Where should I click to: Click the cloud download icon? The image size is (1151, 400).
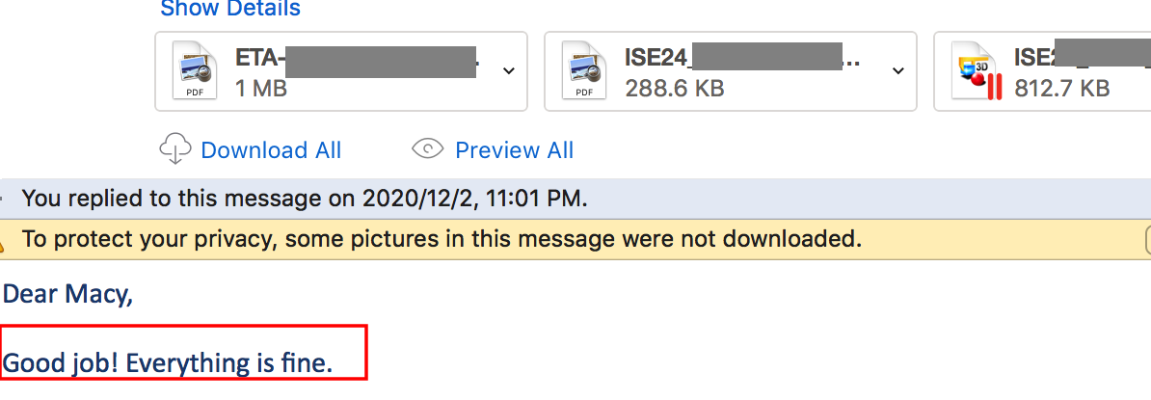pos(175,150)
